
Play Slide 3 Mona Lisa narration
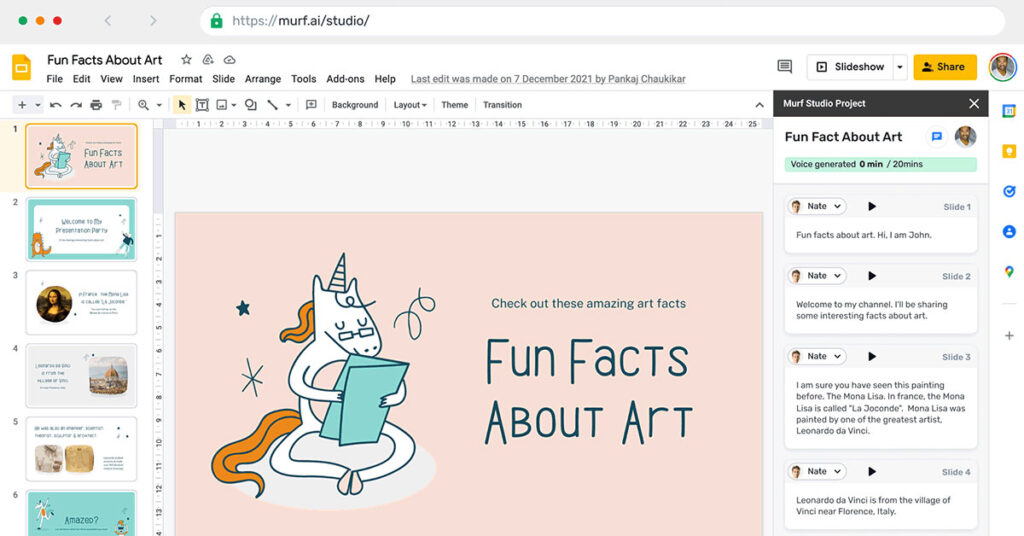pos(872,357)
